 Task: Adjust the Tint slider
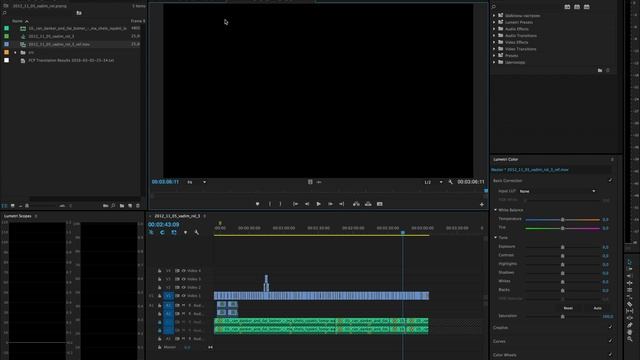pos(562,228)
